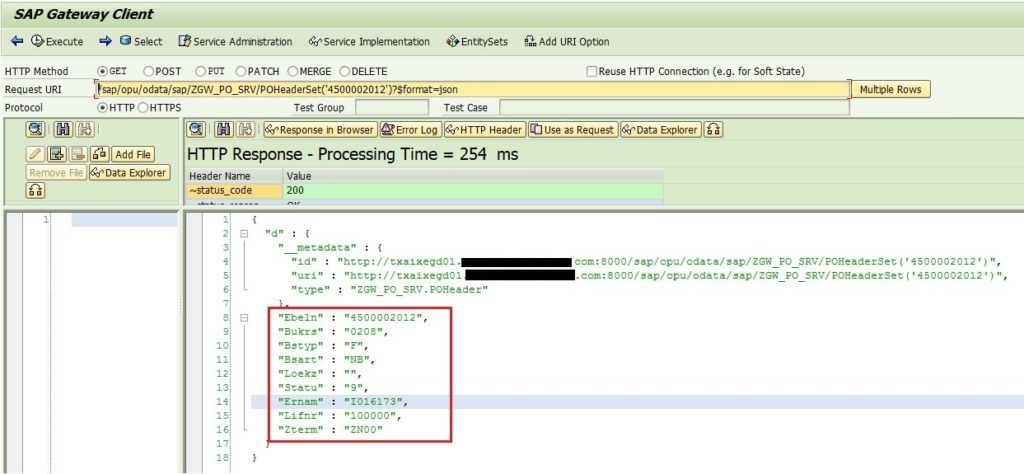Click the "type" : "ZGW_PO_SRV.POHeader" line
This screenshot has width=1024, height=474.
pos(390,289)
